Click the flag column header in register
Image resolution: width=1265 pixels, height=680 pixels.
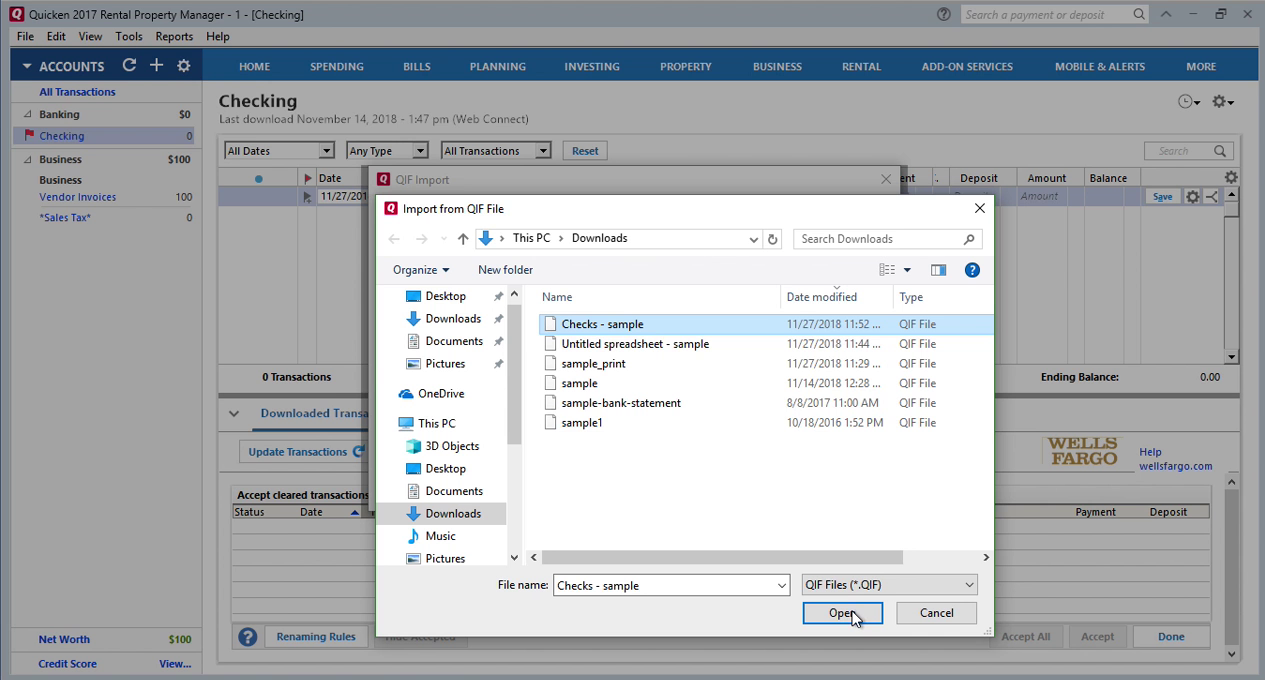pyautogui.click(x=307, y=178)
